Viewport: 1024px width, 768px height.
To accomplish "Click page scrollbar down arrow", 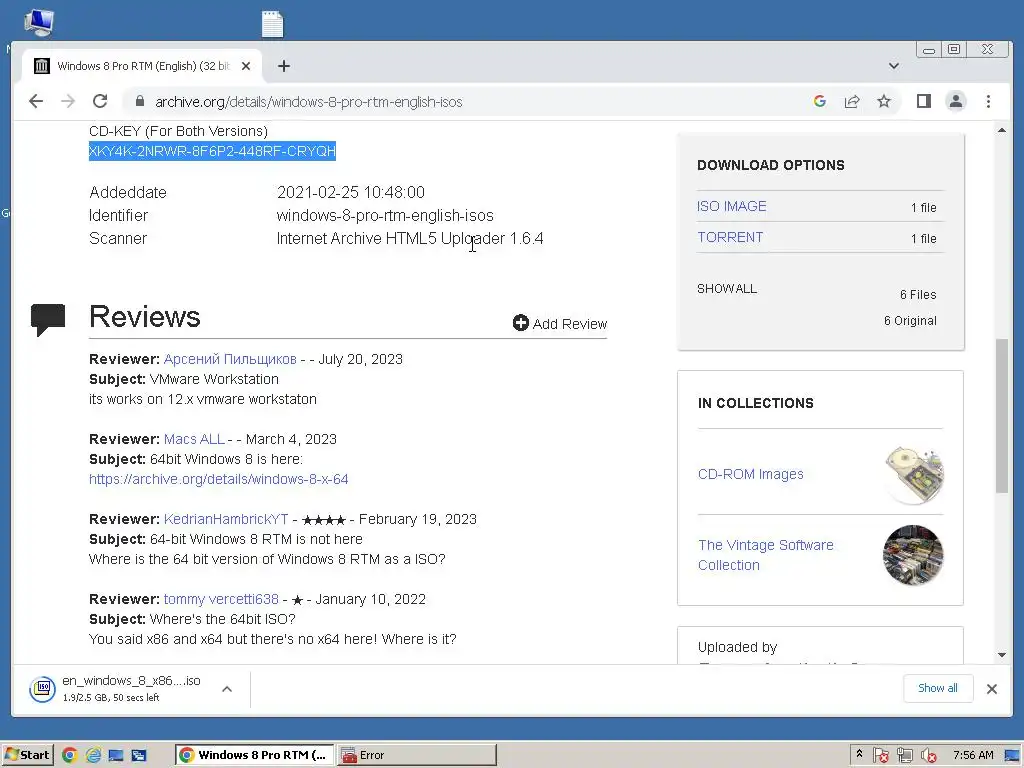I will pyautogui.click(x=1002, y=655).
